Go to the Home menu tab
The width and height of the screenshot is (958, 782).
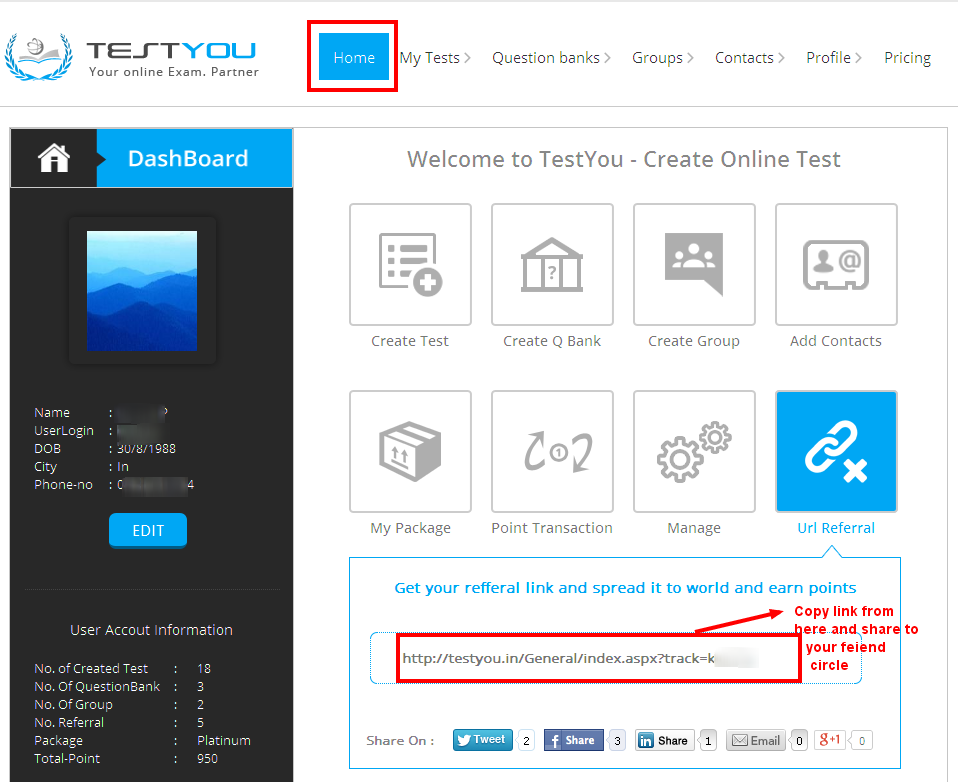[354, 57]
